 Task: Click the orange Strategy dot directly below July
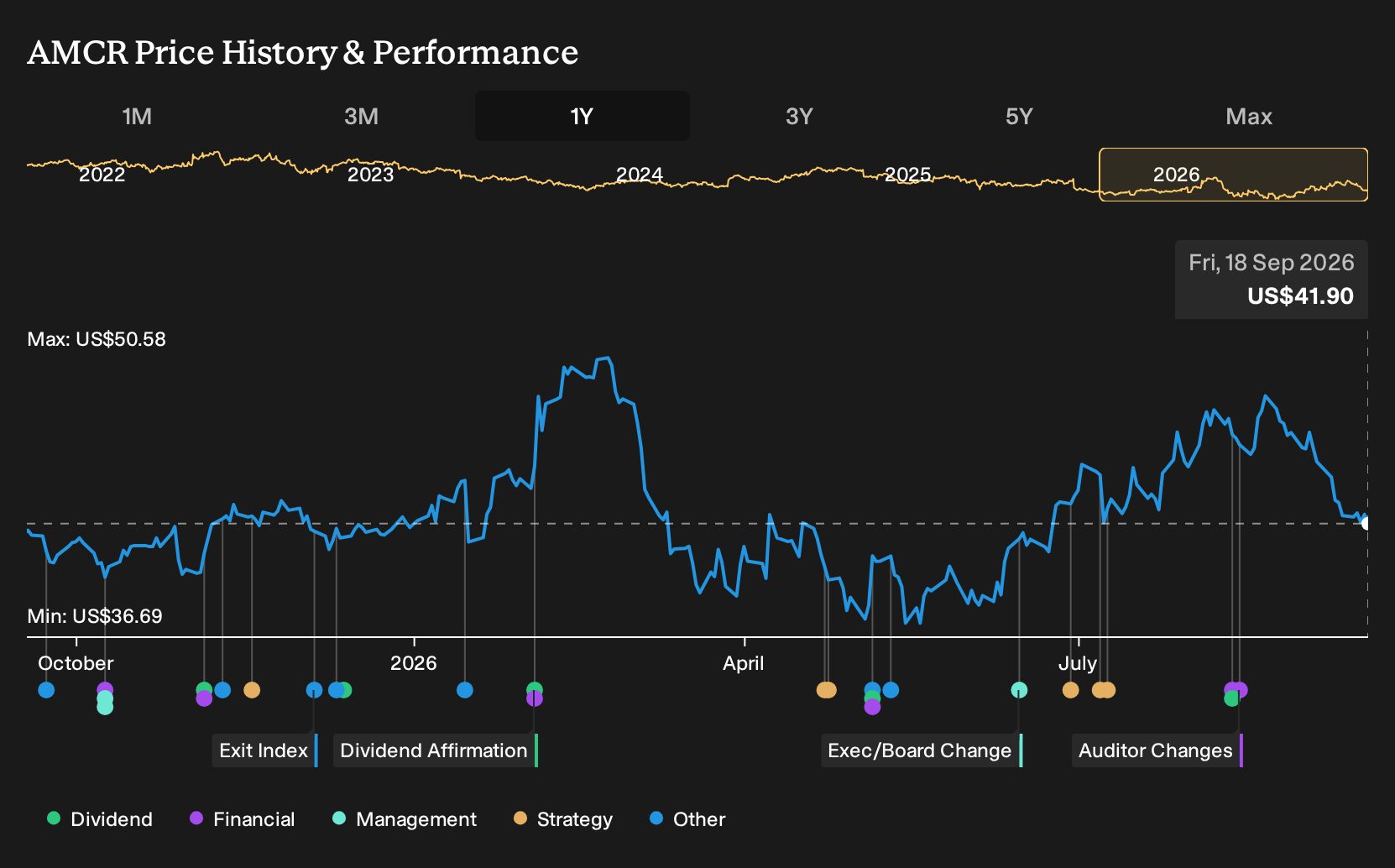point(1070,690)
